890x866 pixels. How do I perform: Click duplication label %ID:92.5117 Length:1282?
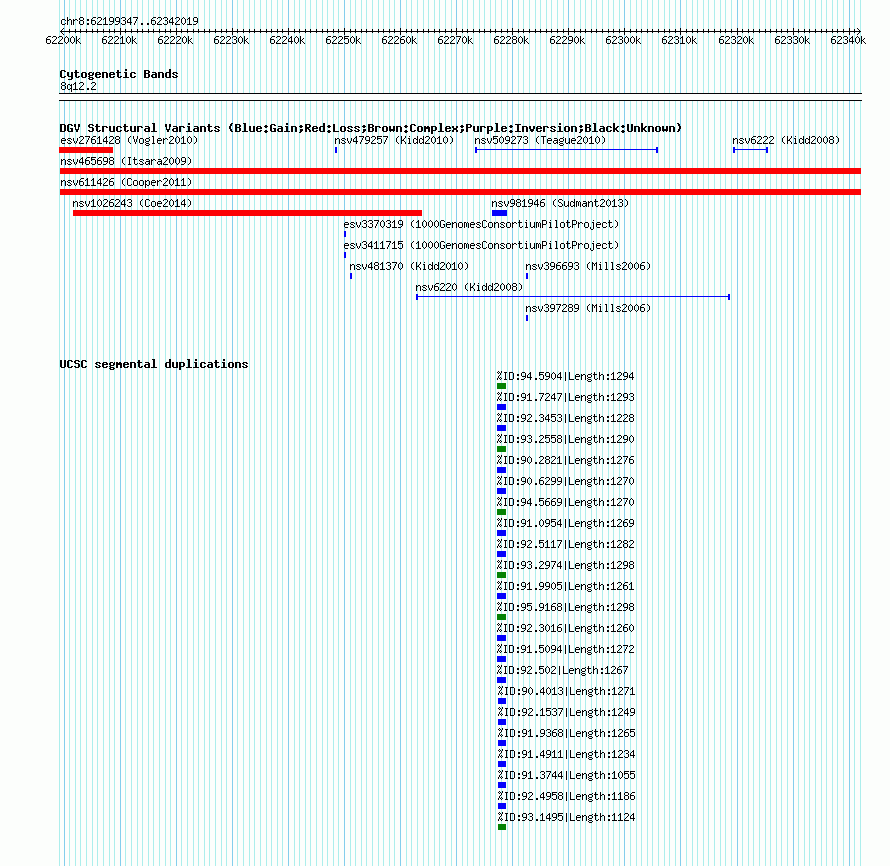point(565,544)
